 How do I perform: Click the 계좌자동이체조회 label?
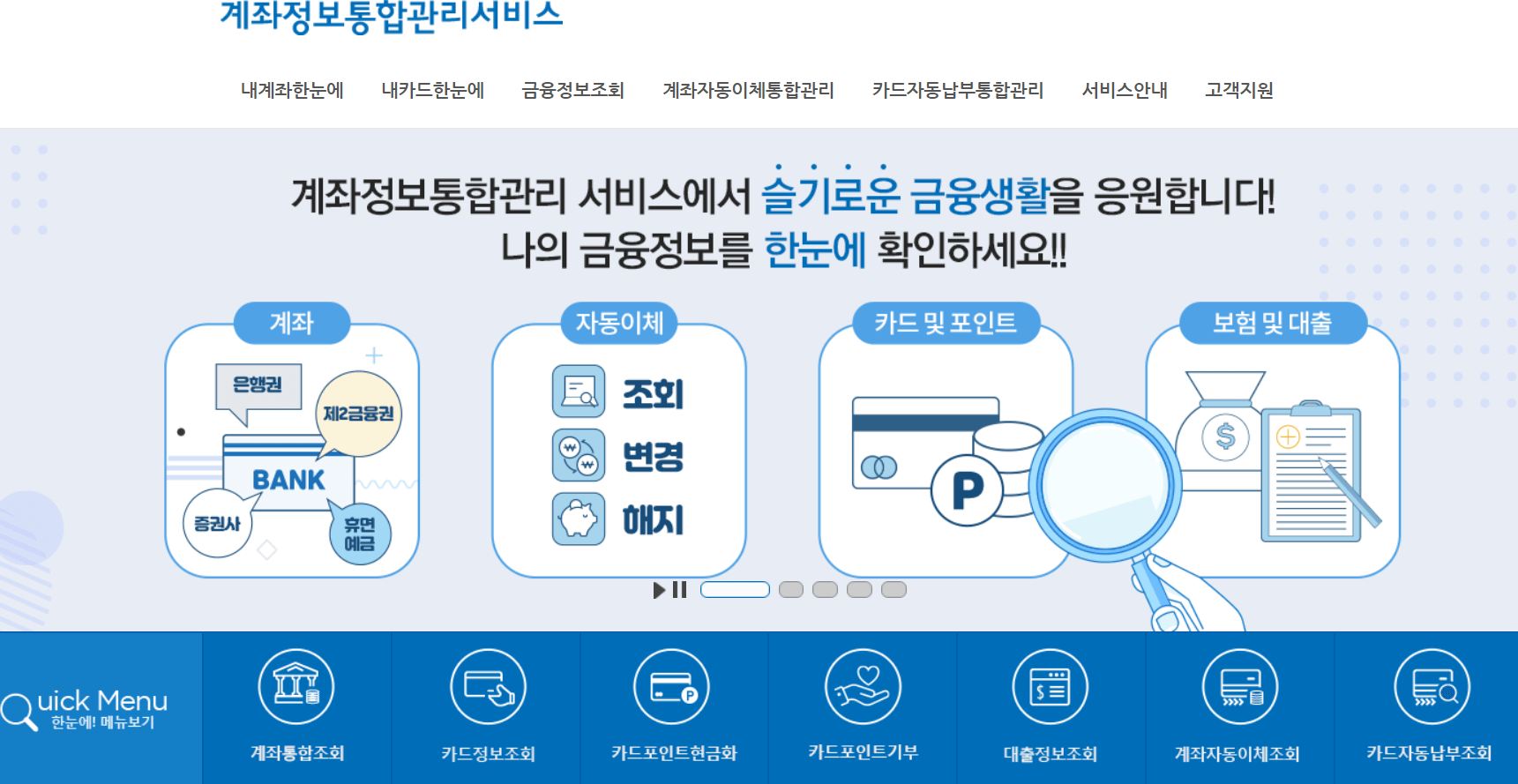click(1238, 754)
